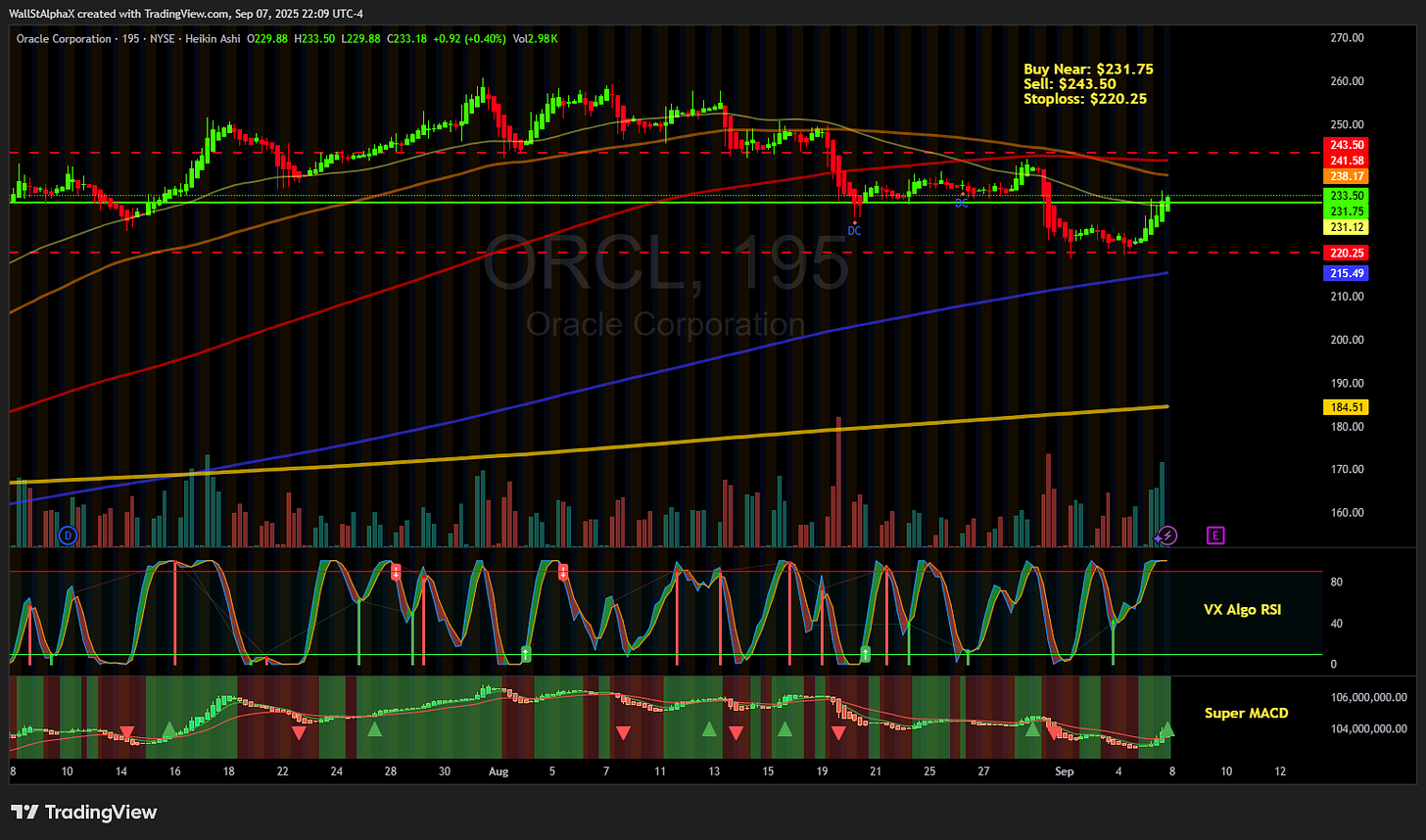Click the TradingView logo in the footer
This screenshot has height=840, width=1426.
click(x=81, y=812)
